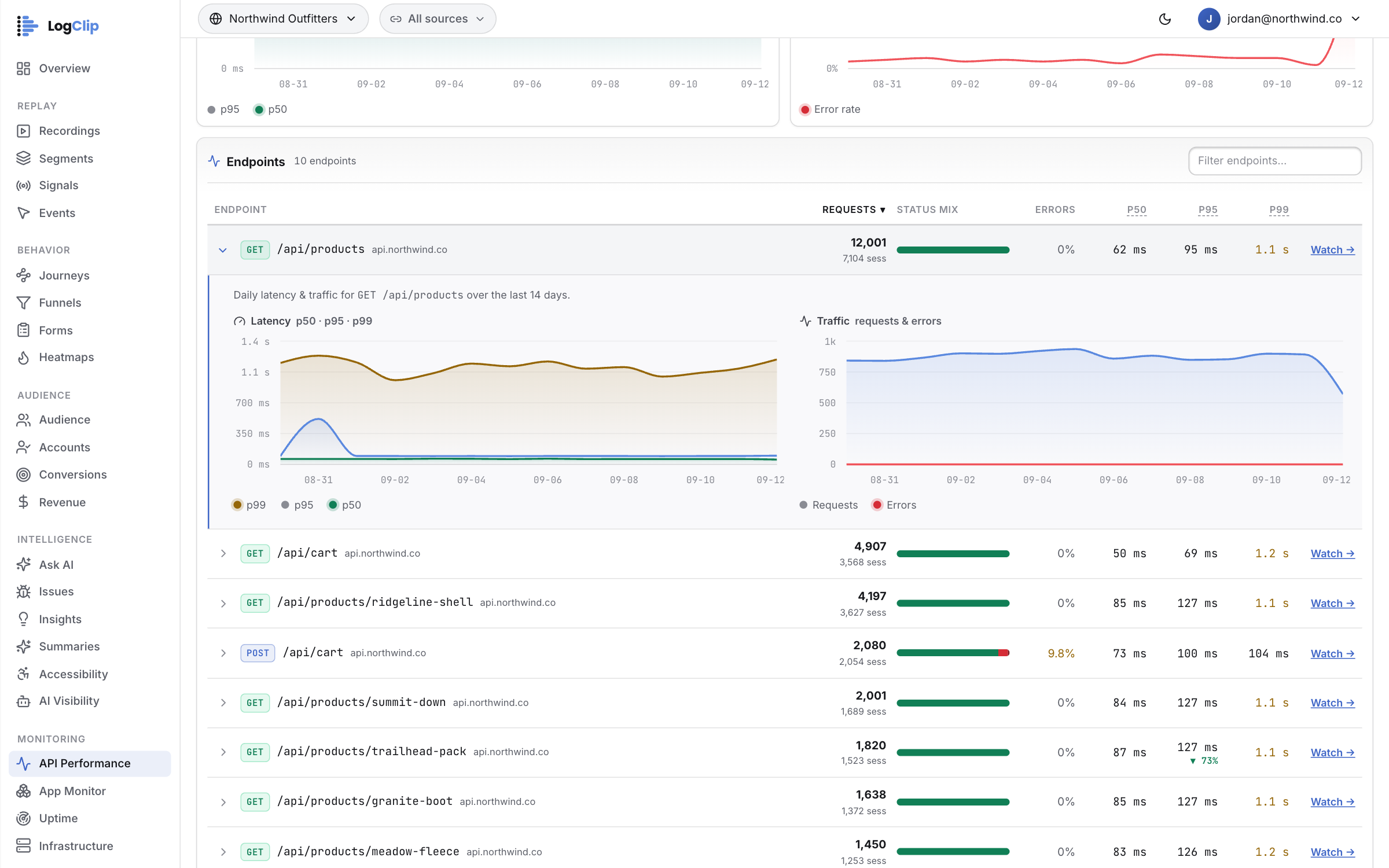
Task: Open the jordan@northwind.co account menu
Action: click(1279, 19)
